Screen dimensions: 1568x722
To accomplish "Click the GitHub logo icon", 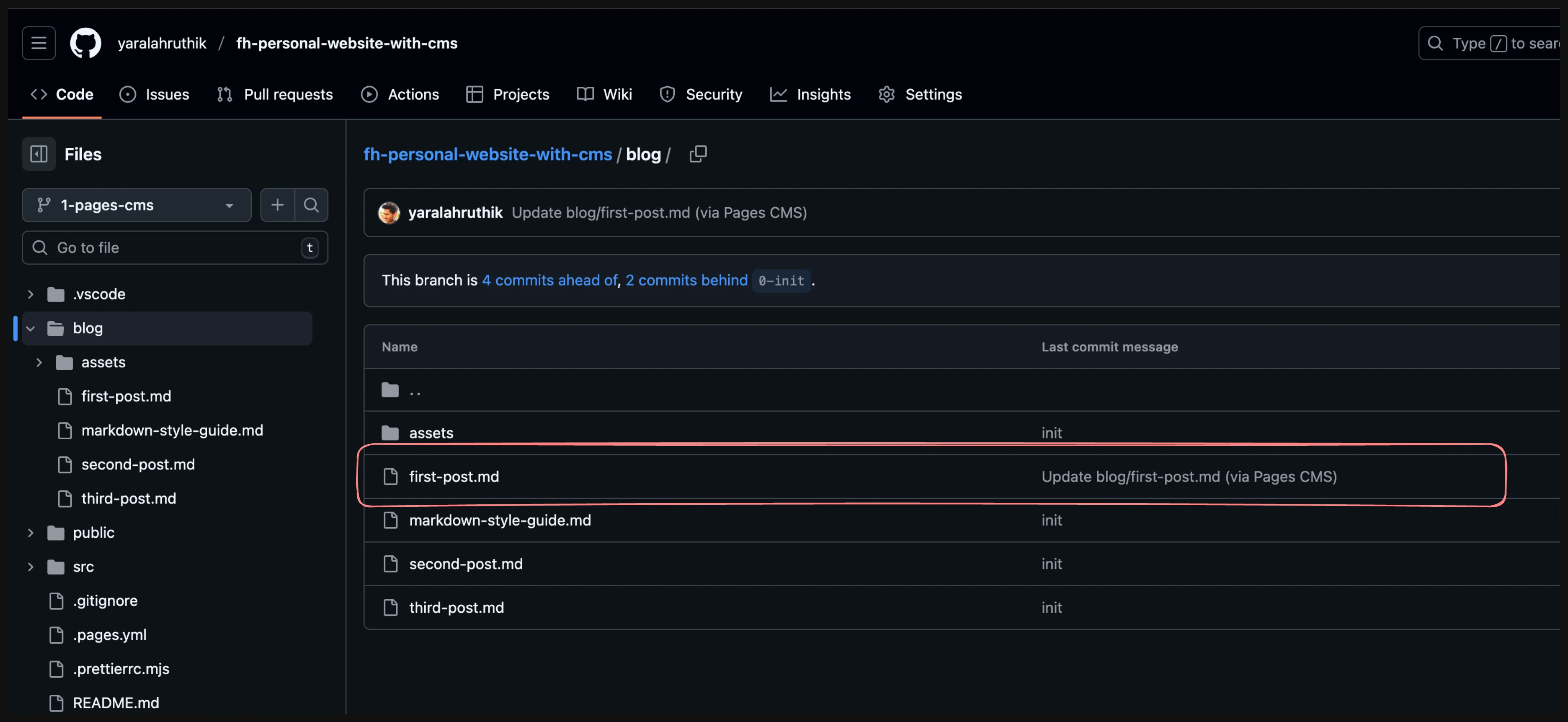I will pos(85,43).
